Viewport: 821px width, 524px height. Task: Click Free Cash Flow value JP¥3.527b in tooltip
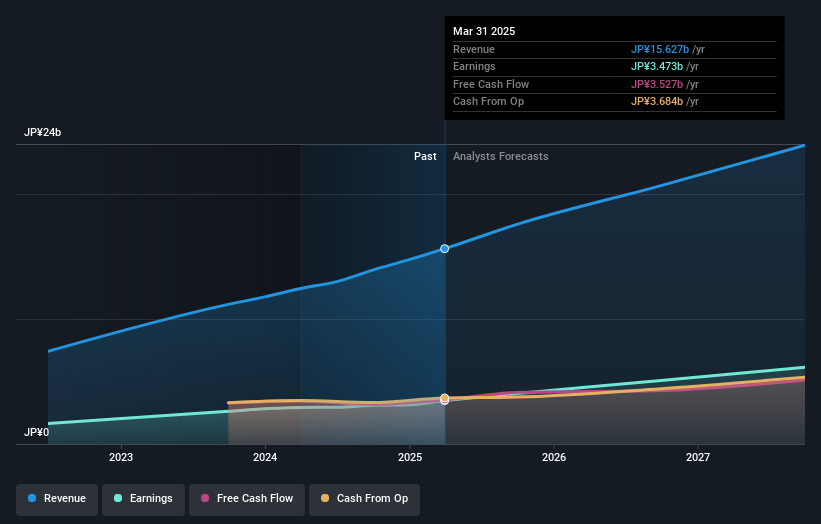pos(657,84)
